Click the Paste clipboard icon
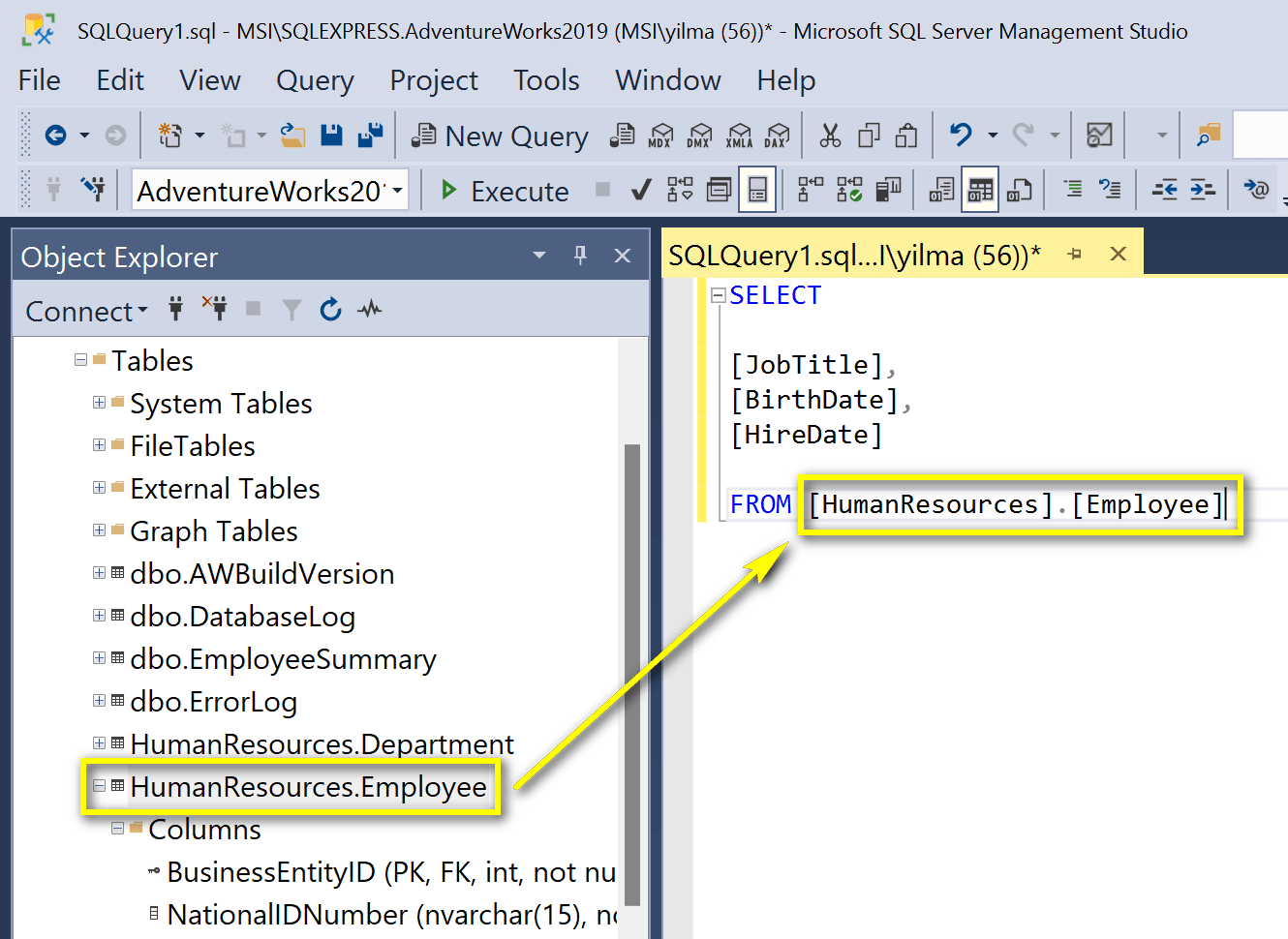1288x939 pixels. pyautogui.click(x=906, y=136)
